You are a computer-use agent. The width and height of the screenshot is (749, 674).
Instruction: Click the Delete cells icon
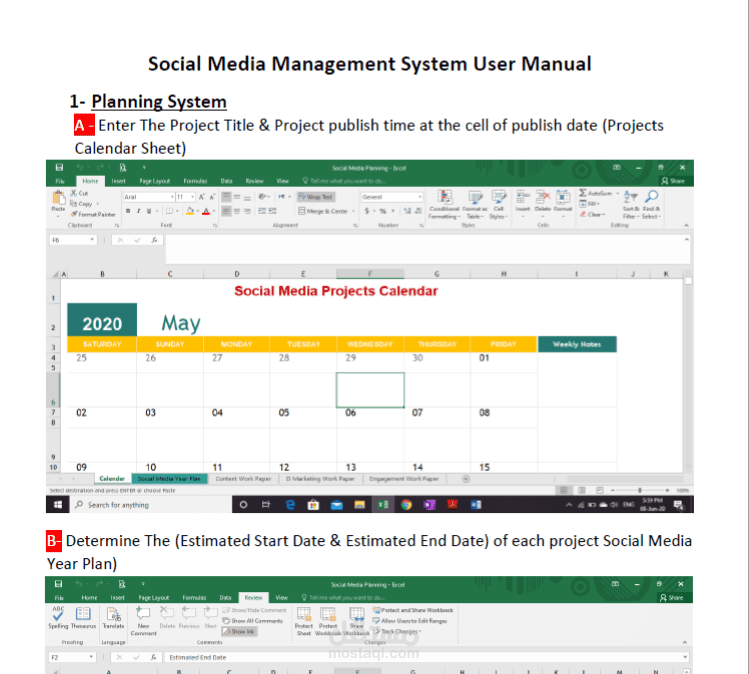pos(543,197)
